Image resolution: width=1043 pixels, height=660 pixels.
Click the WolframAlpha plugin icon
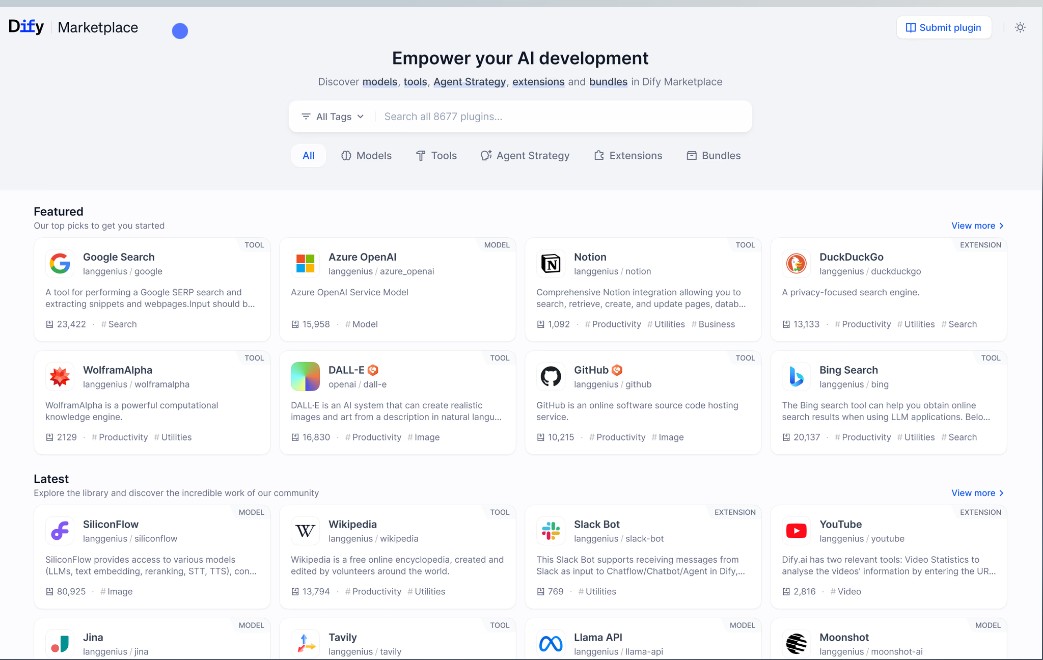[x=60, y=377]
